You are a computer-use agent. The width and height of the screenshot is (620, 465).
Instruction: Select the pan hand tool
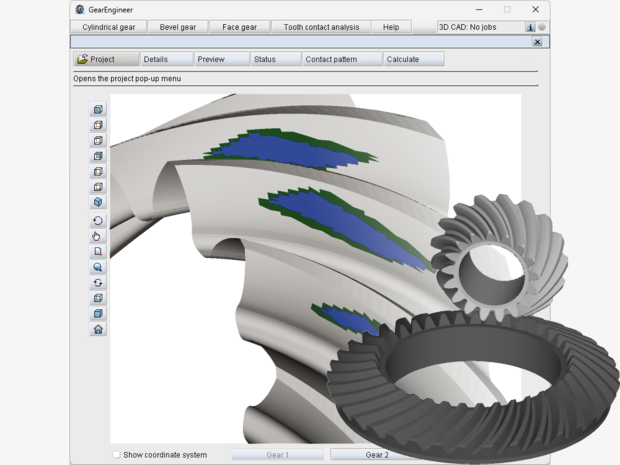click(98, 237)
